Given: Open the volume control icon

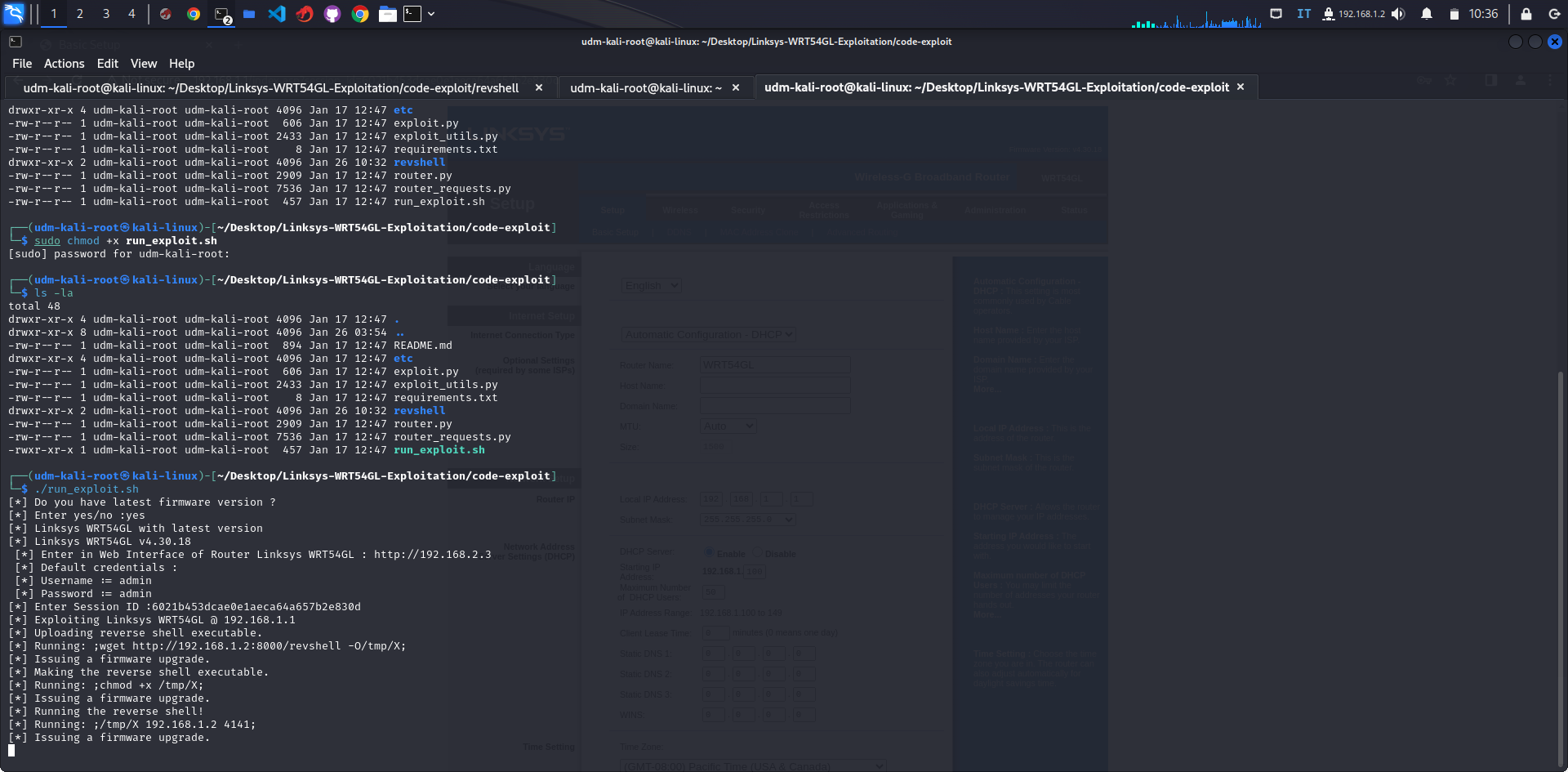Looking at the screenshot, I should (x=1399, y=14).
